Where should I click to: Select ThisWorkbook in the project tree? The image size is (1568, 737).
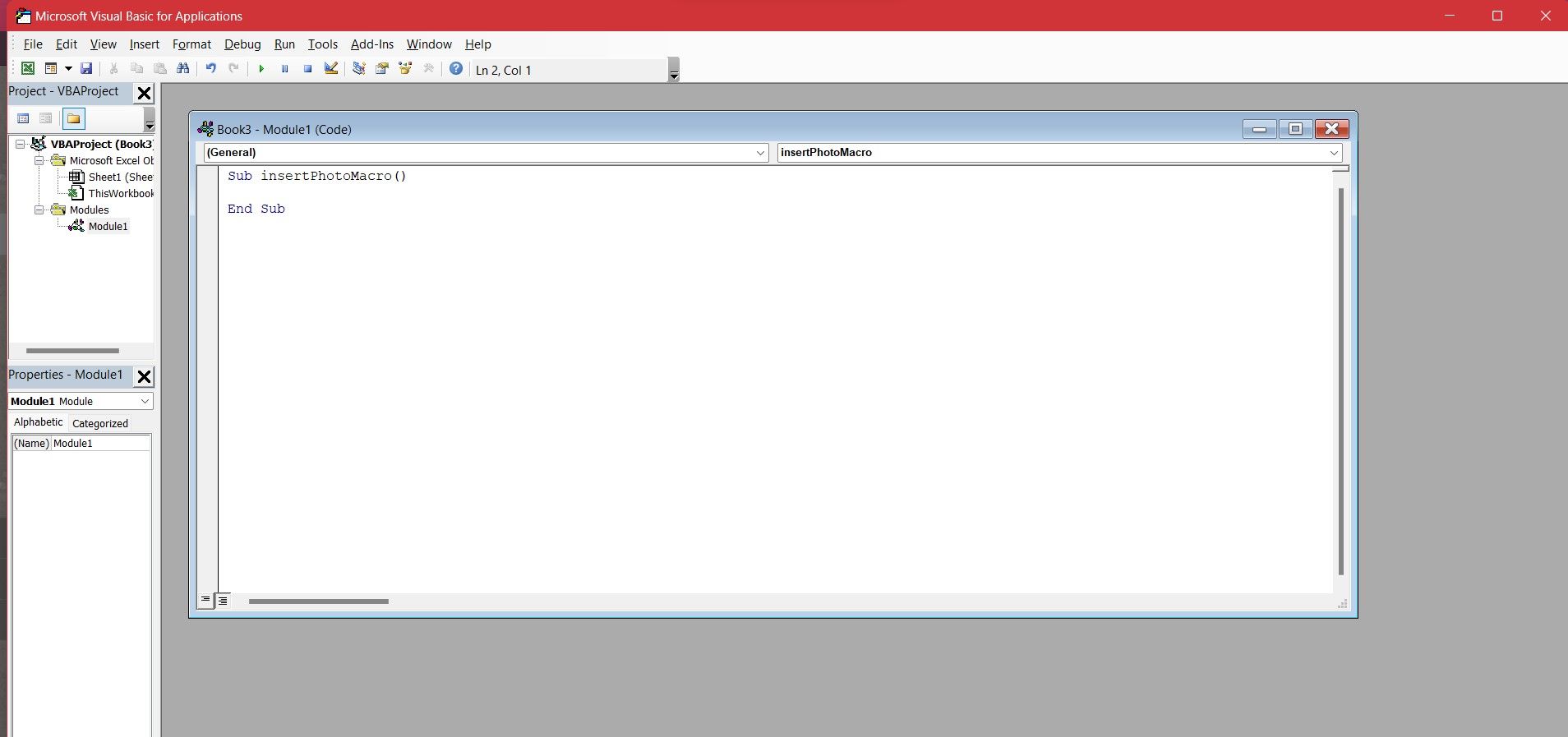[x=121, y=193]
